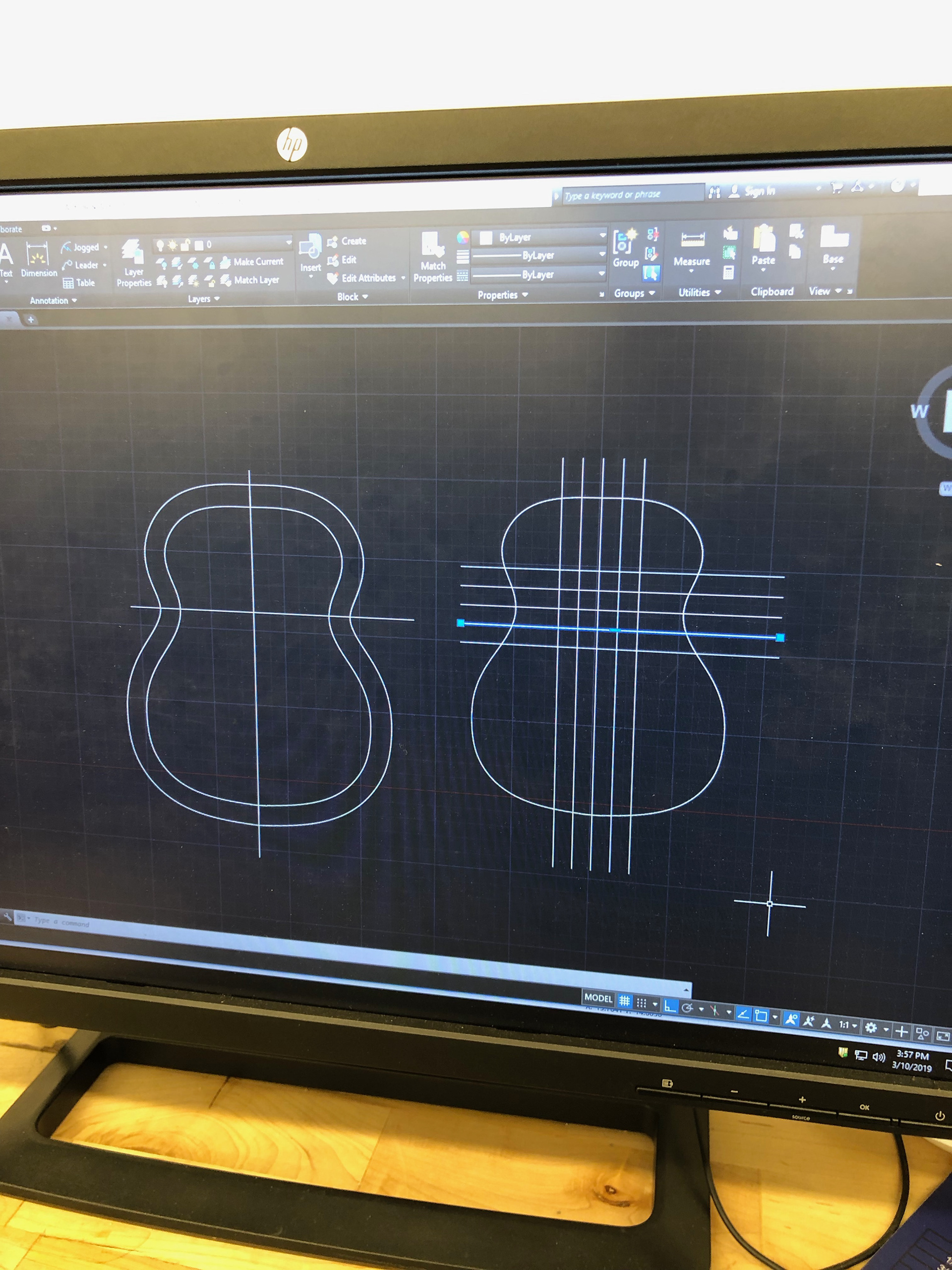Expand the Layers panel
Viewport: 952px width, 1270px height.
point(204,299)
